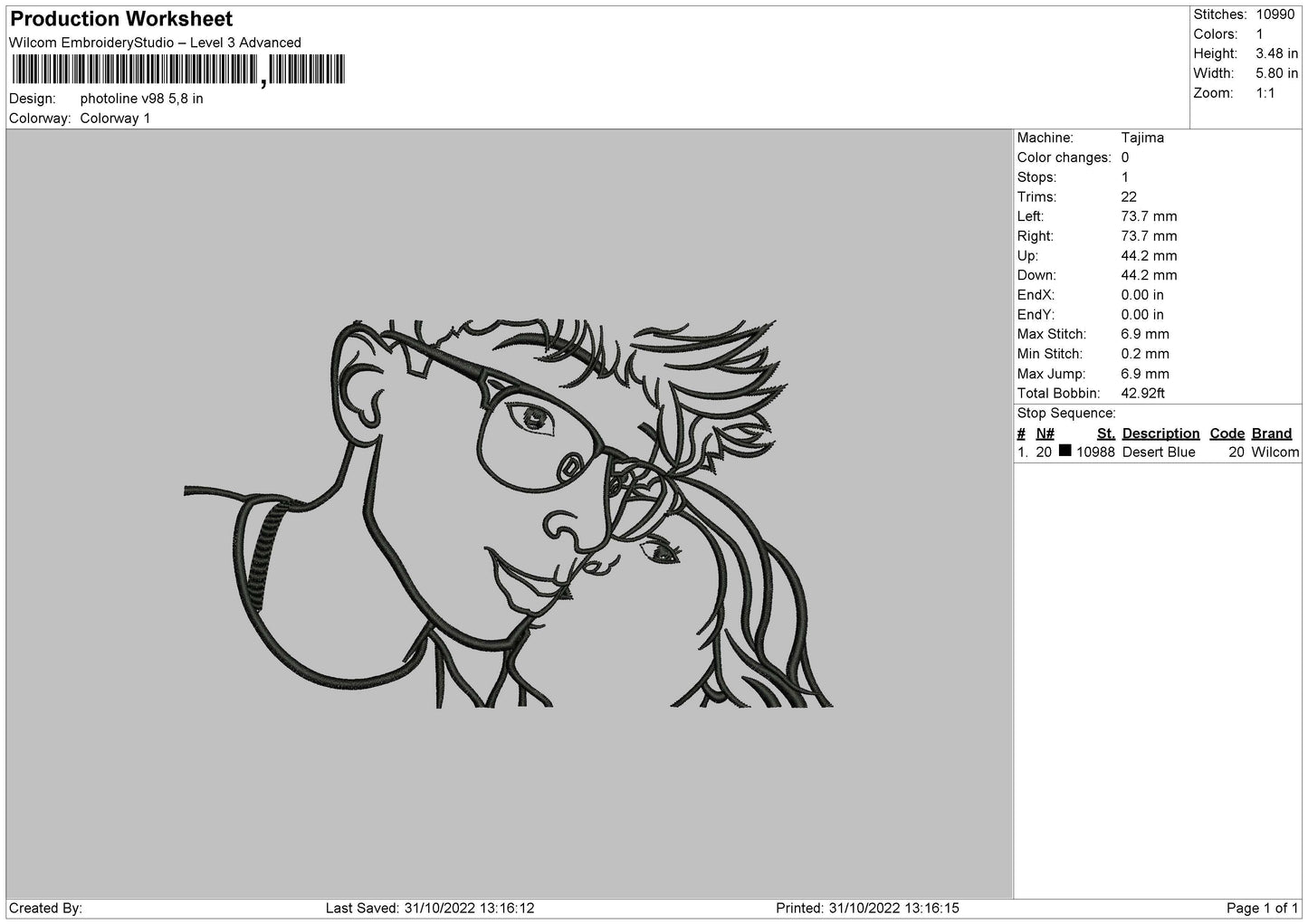Image resolution: width=1308 pixels, height=924 pixels.
Task: Click the barcode below the software name
Action: [178, 70]
